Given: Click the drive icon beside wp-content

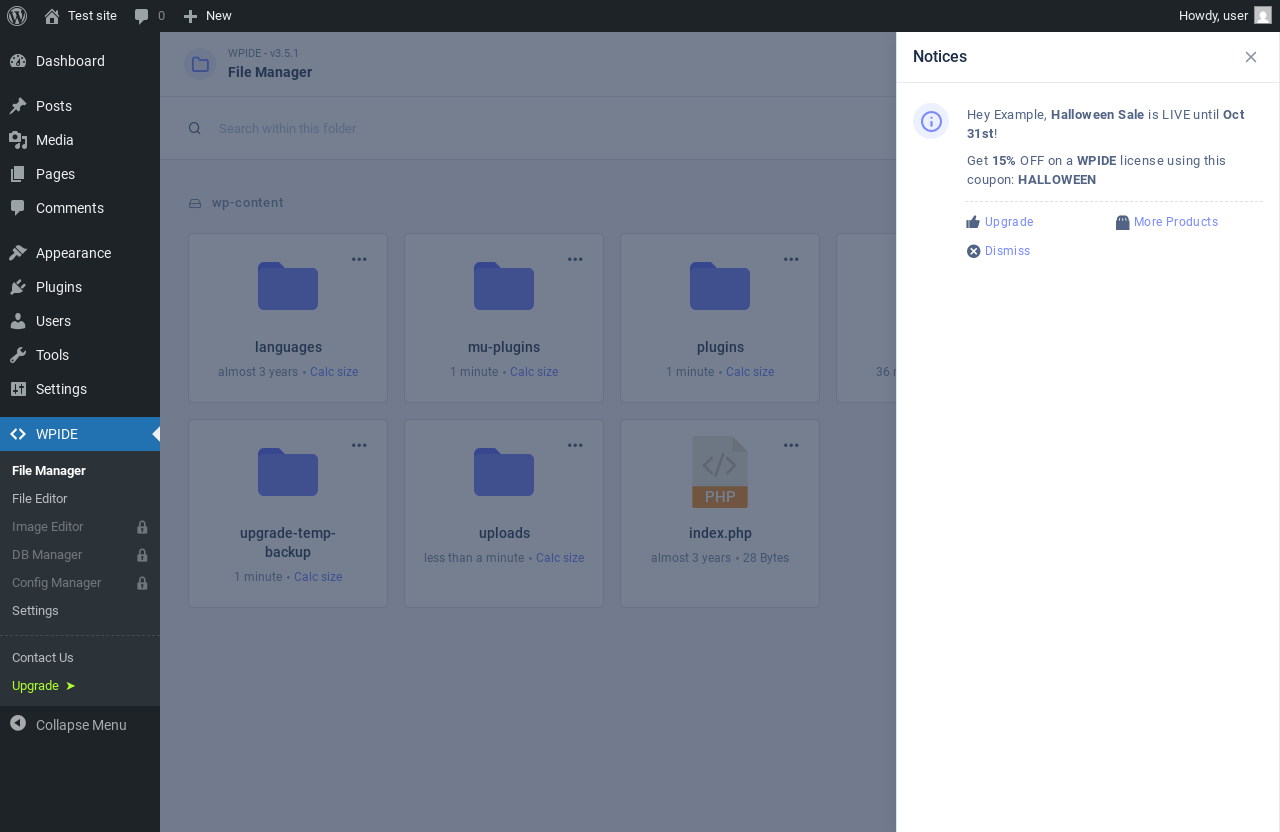Looking at the screenshot, I should point(195,203).
